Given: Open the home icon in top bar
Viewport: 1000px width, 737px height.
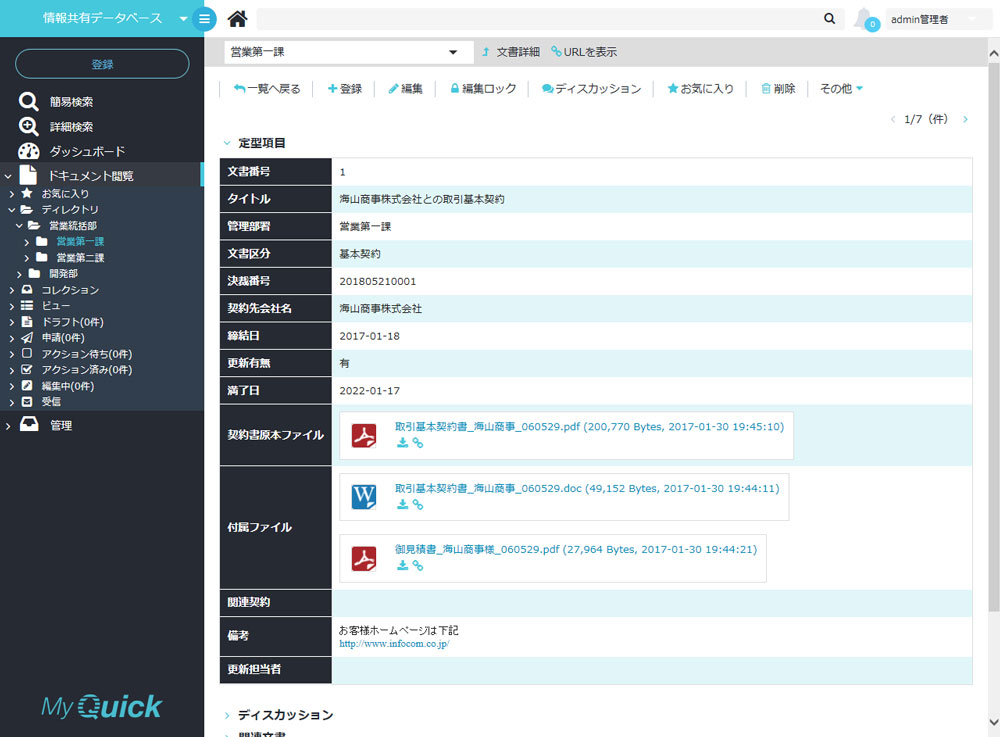Looking at the screenshot, I should coord(236,18).
